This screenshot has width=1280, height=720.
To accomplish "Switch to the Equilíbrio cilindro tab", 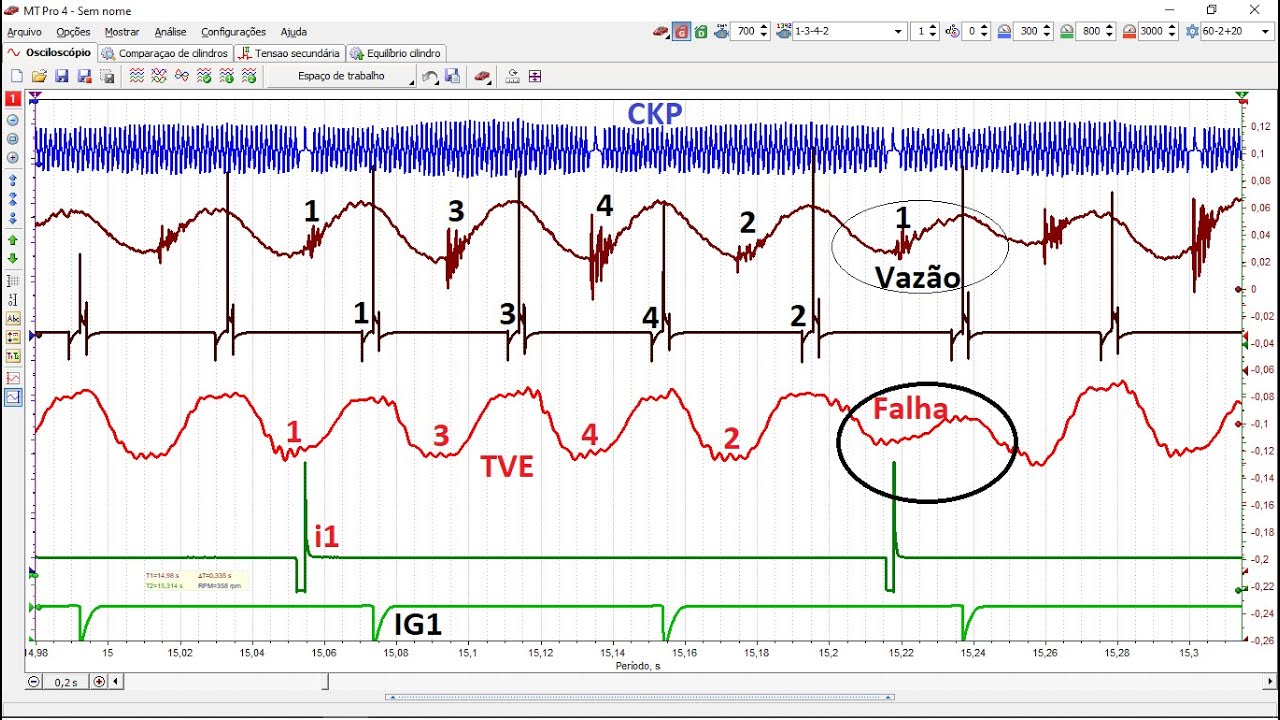I will (x=396, y=53).
